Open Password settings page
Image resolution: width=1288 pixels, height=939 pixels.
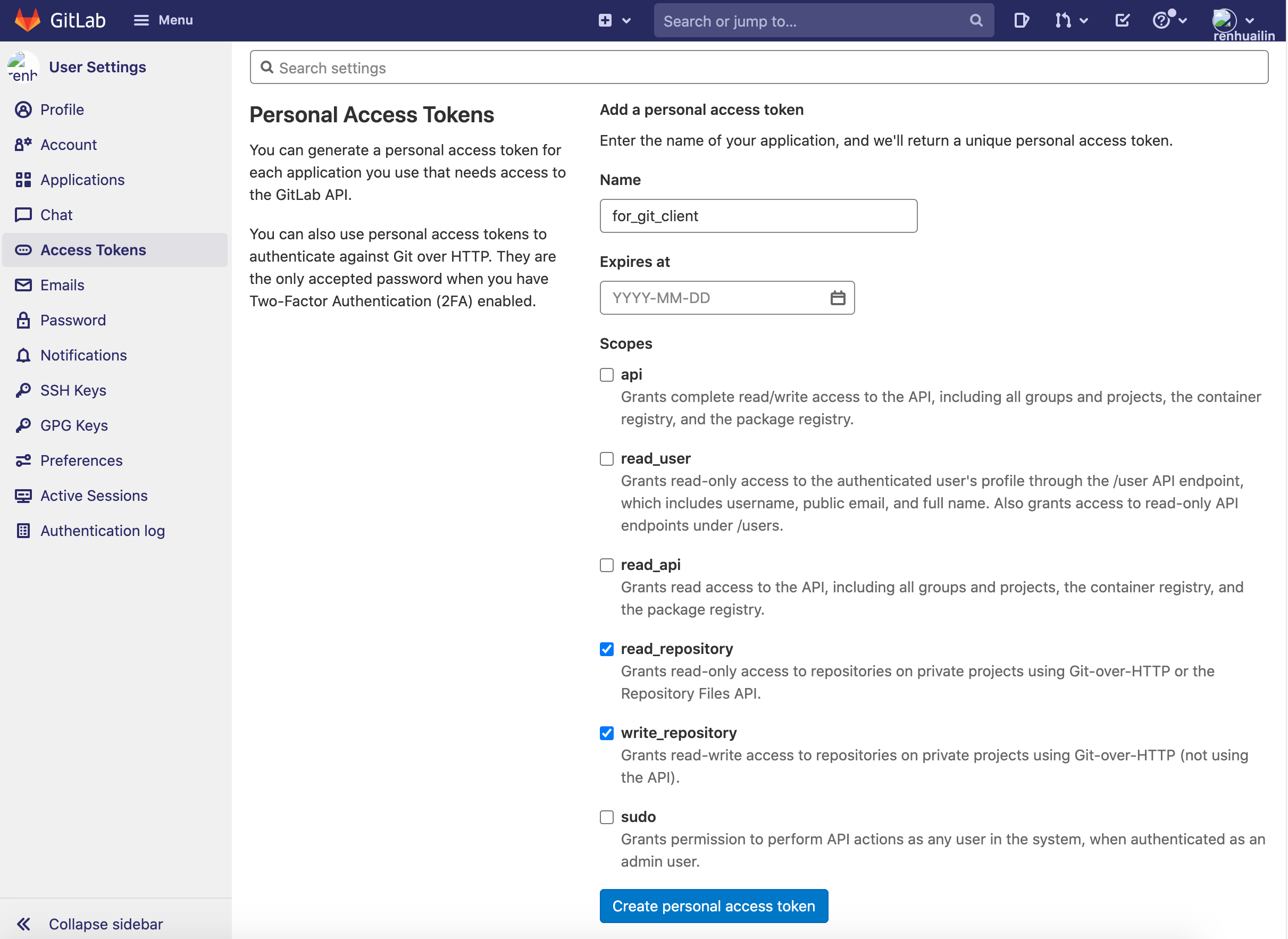pos(73,320)
